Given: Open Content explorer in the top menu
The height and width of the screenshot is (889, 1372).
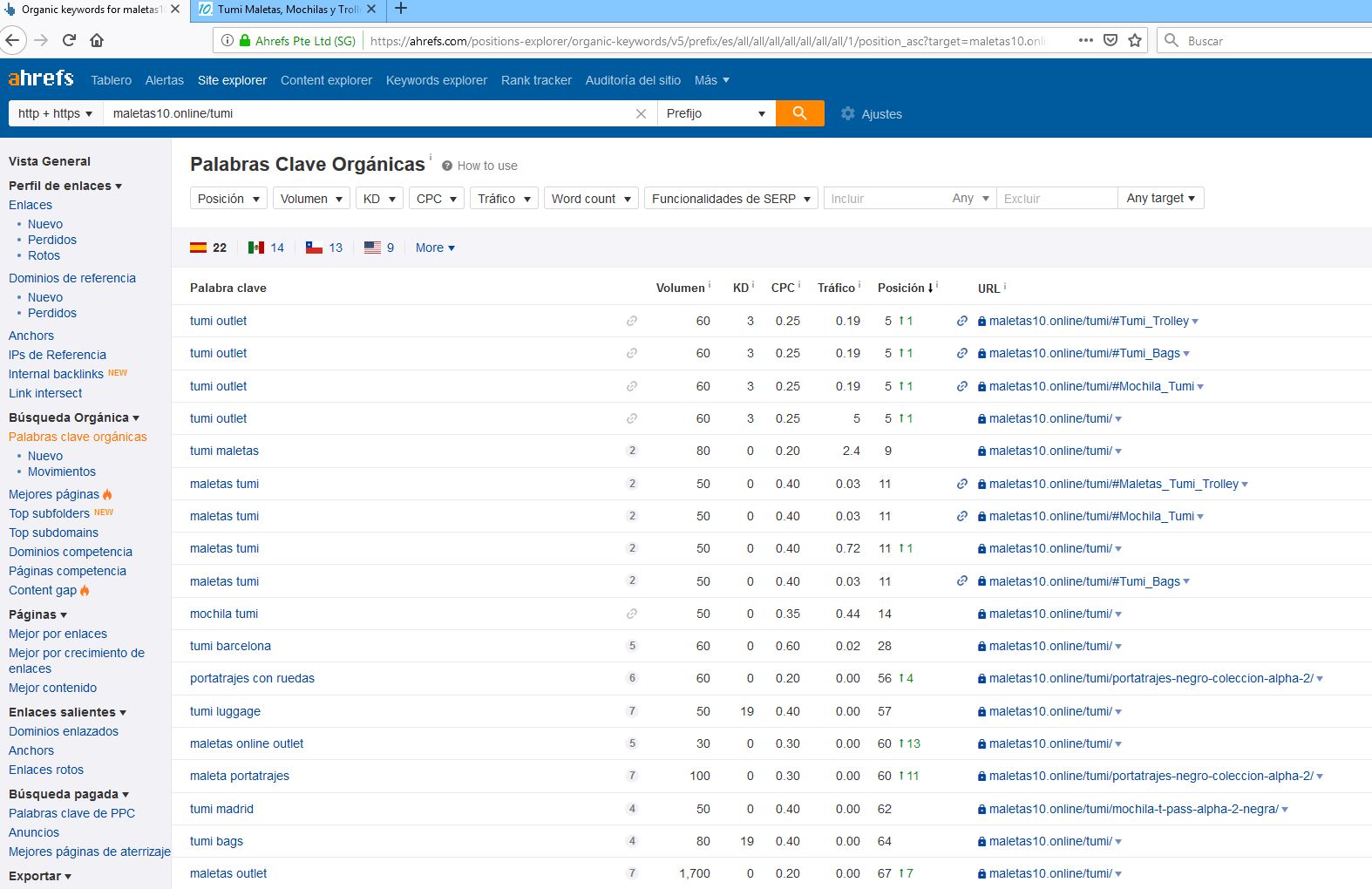Looking at the screenshot, I should (326, 80).
